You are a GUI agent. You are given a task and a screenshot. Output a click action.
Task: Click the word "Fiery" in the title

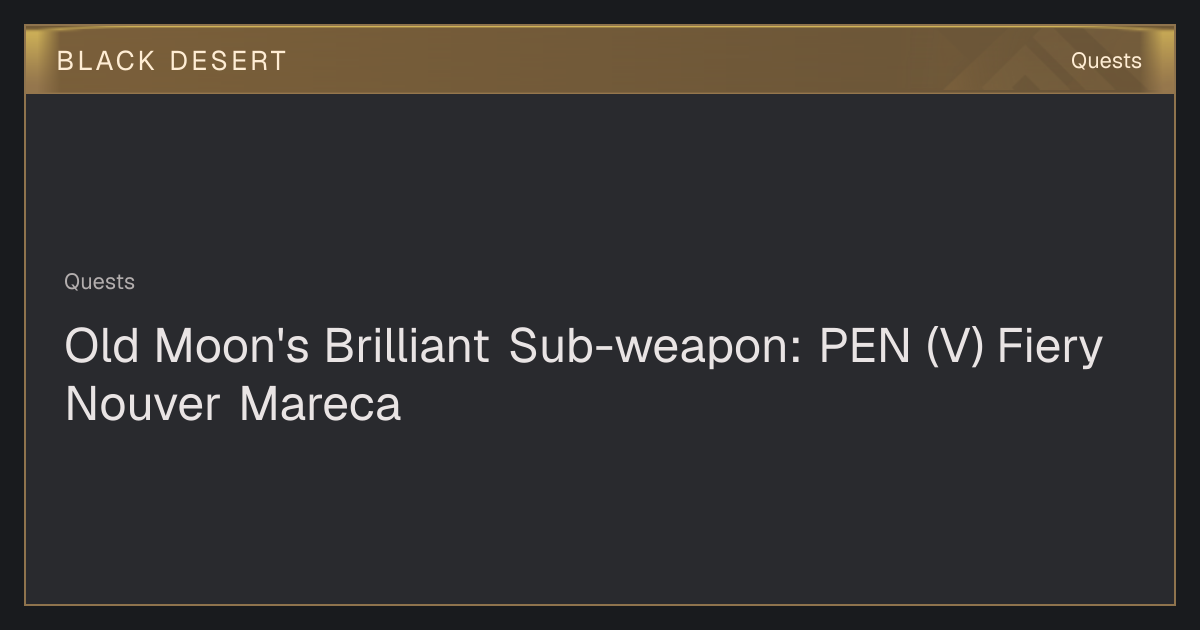tap(1050, 348)
